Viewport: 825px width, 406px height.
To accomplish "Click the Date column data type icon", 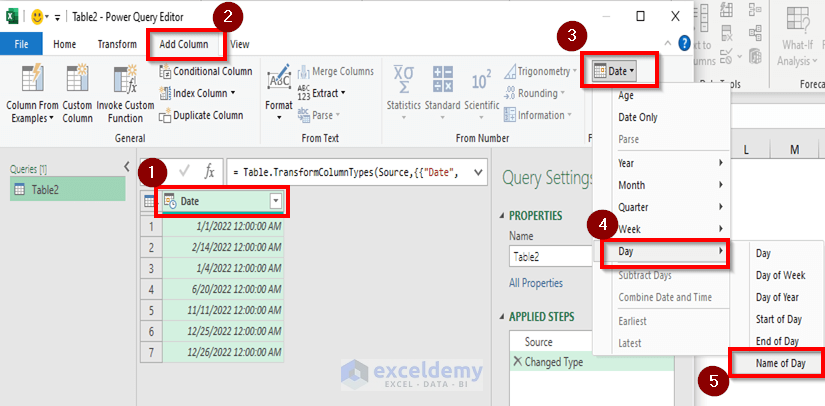I will point(170,201).
